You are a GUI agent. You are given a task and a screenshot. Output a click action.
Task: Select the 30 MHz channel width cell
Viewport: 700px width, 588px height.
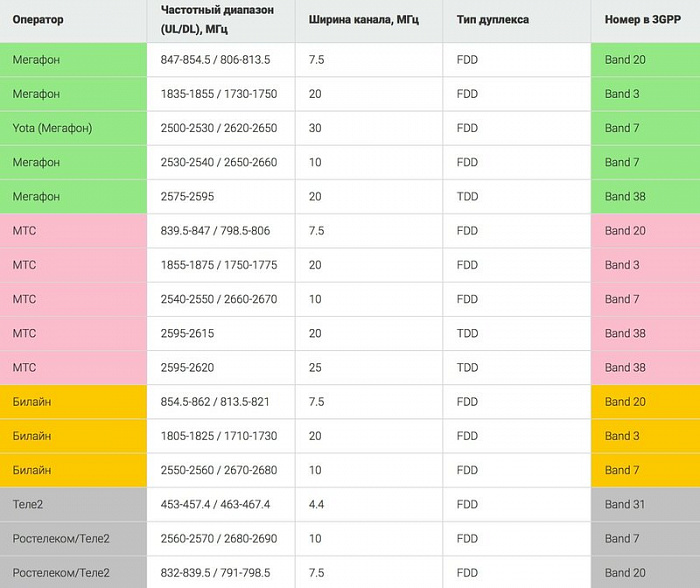coord(369,128)
